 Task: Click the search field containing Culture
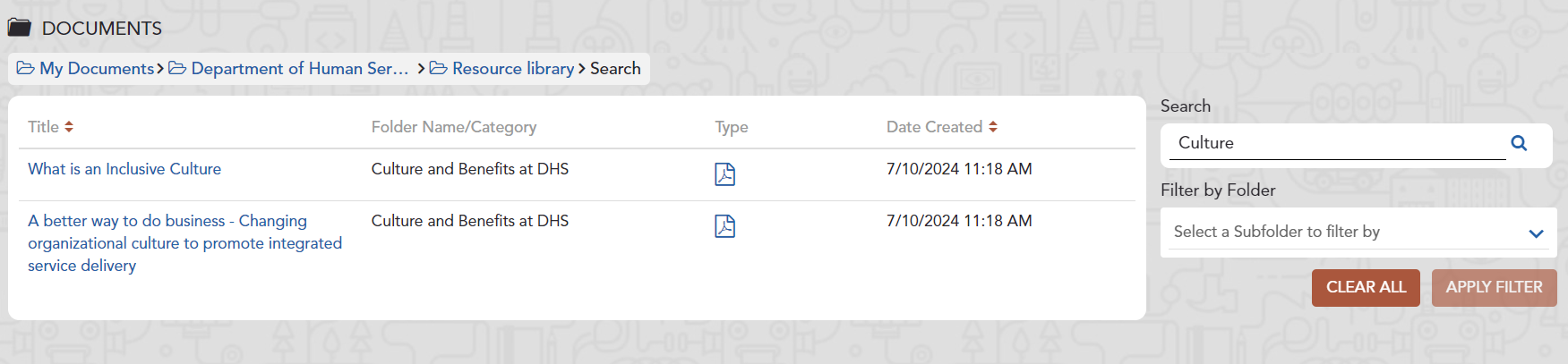click(1334, 143)
